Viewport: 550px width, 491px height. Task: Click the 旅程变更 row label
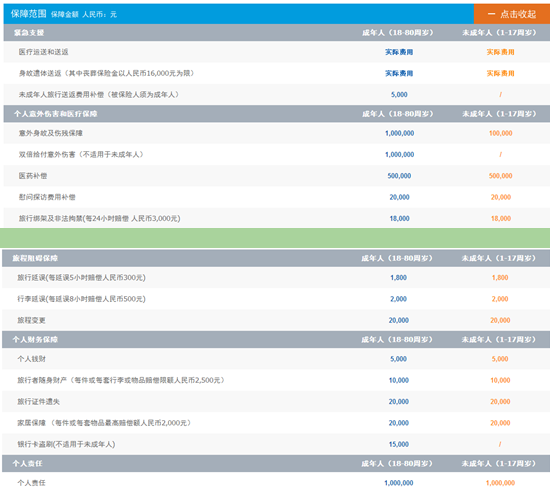pyautogui.click(x=31, y=320)
